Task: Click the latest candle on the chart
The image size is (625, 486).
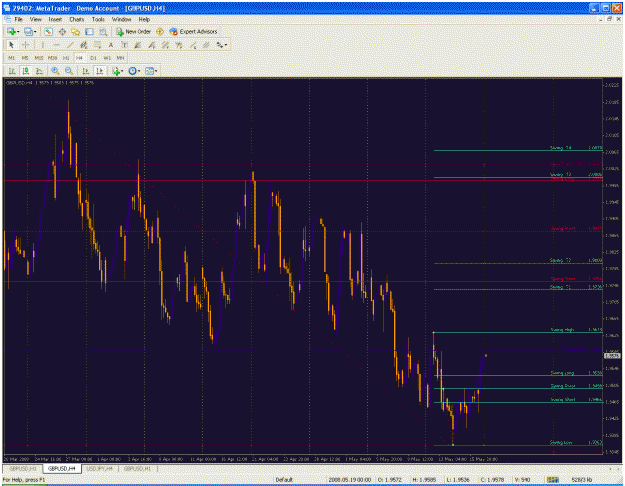Action: tap(485, 355)
